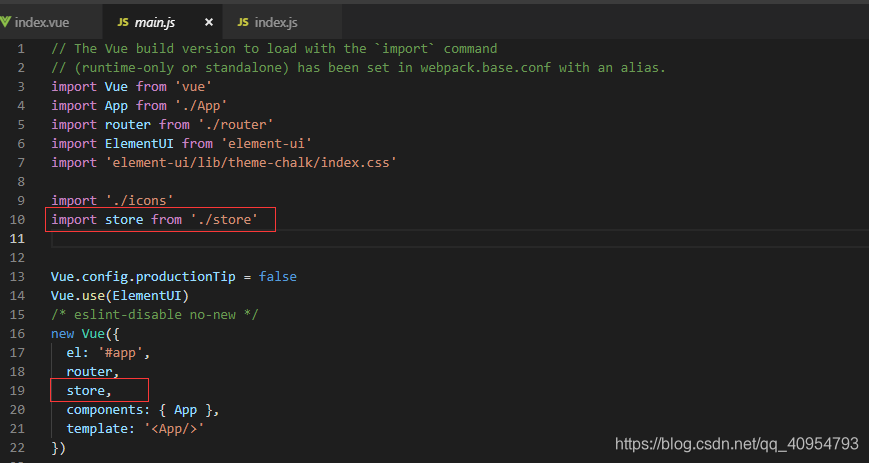Click the text "import Vue from 'vue'"
Image resolution: width=869 pixels, height=463 pixels.
point(131,87)
